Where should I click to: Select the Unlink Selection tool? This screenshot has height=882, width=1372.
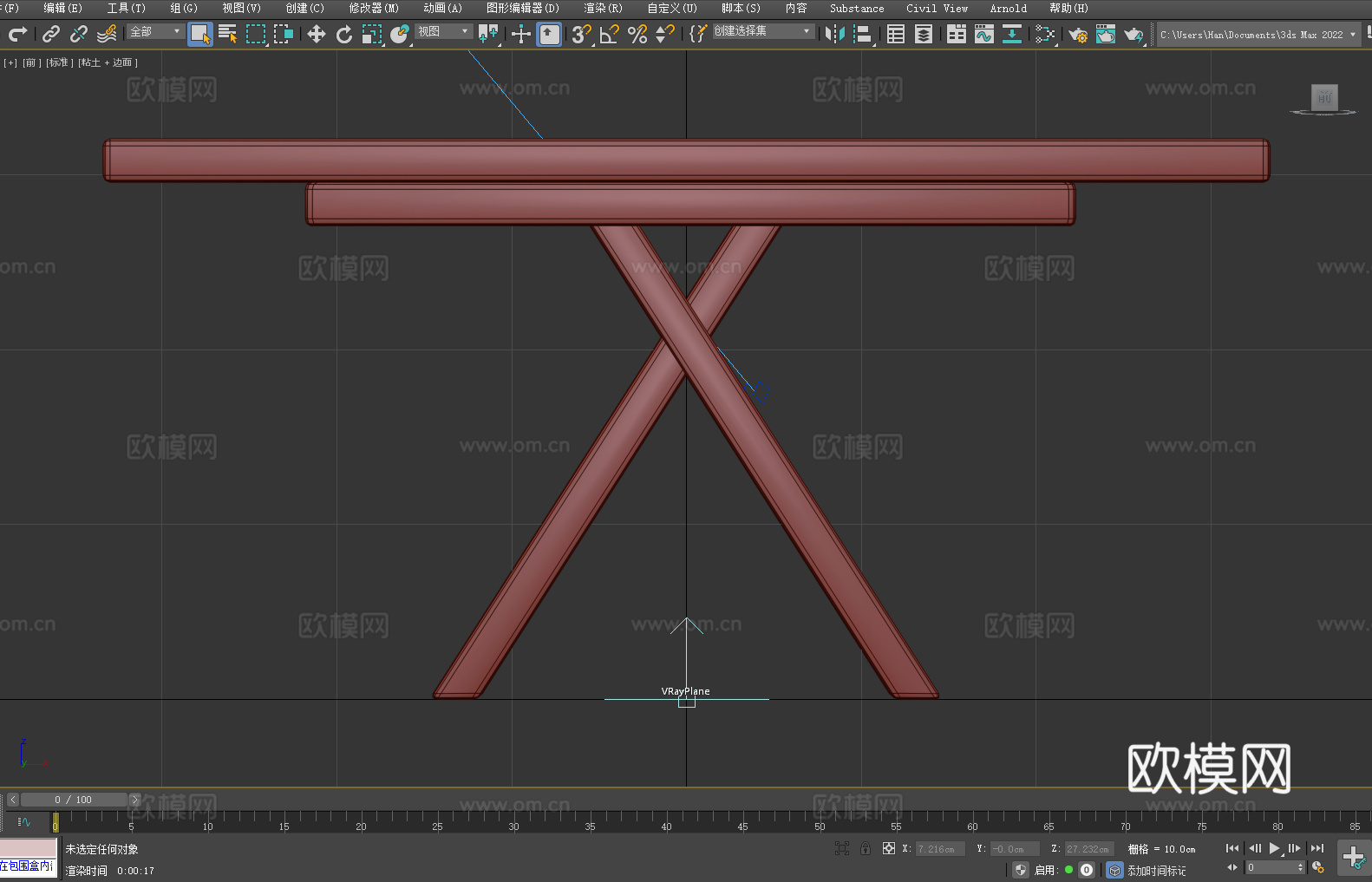[x=79, y=34]
